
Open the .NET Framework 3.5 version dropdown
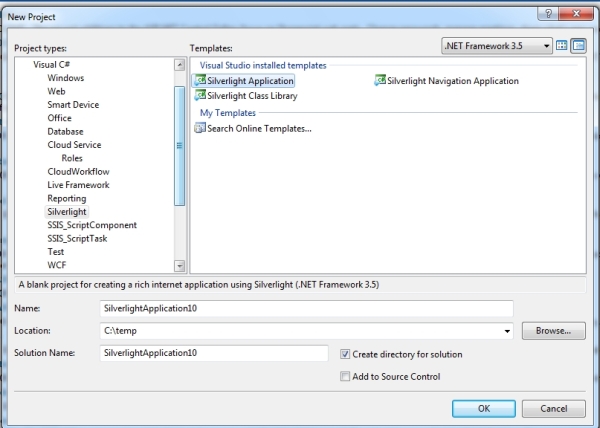[497, 46]
